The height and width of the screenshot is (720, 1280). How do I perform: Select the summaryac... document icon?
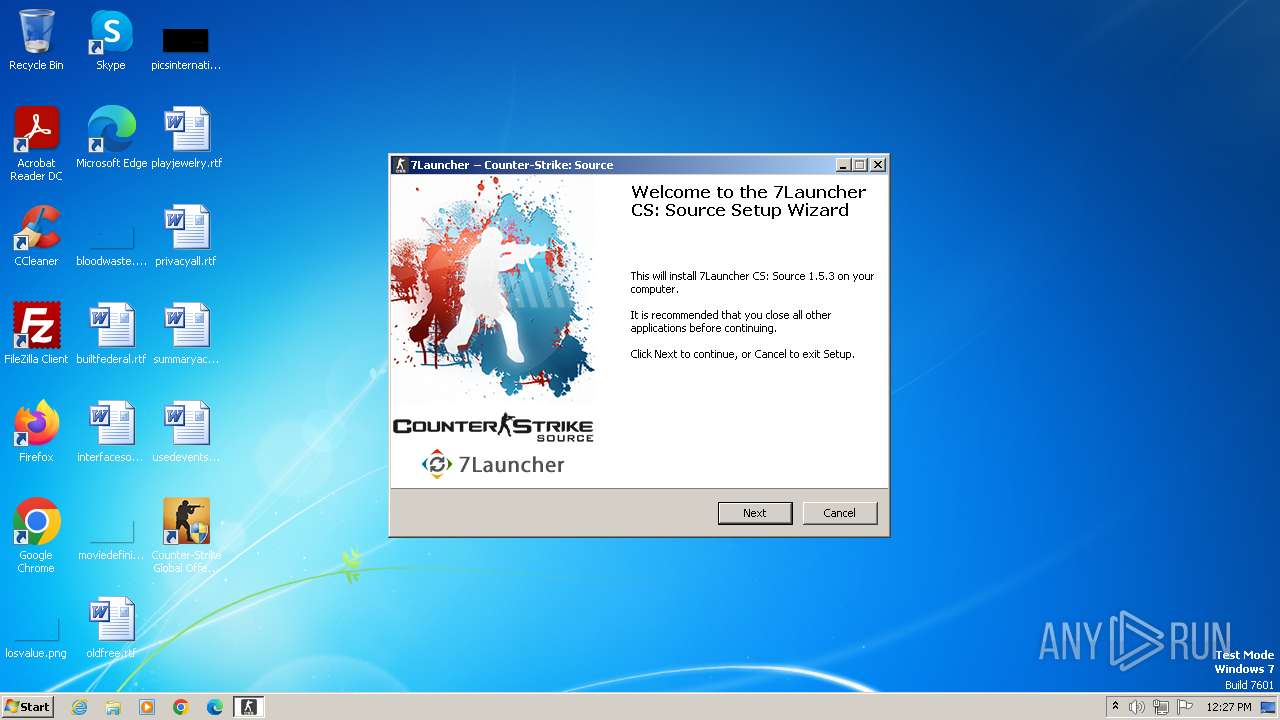186,334
